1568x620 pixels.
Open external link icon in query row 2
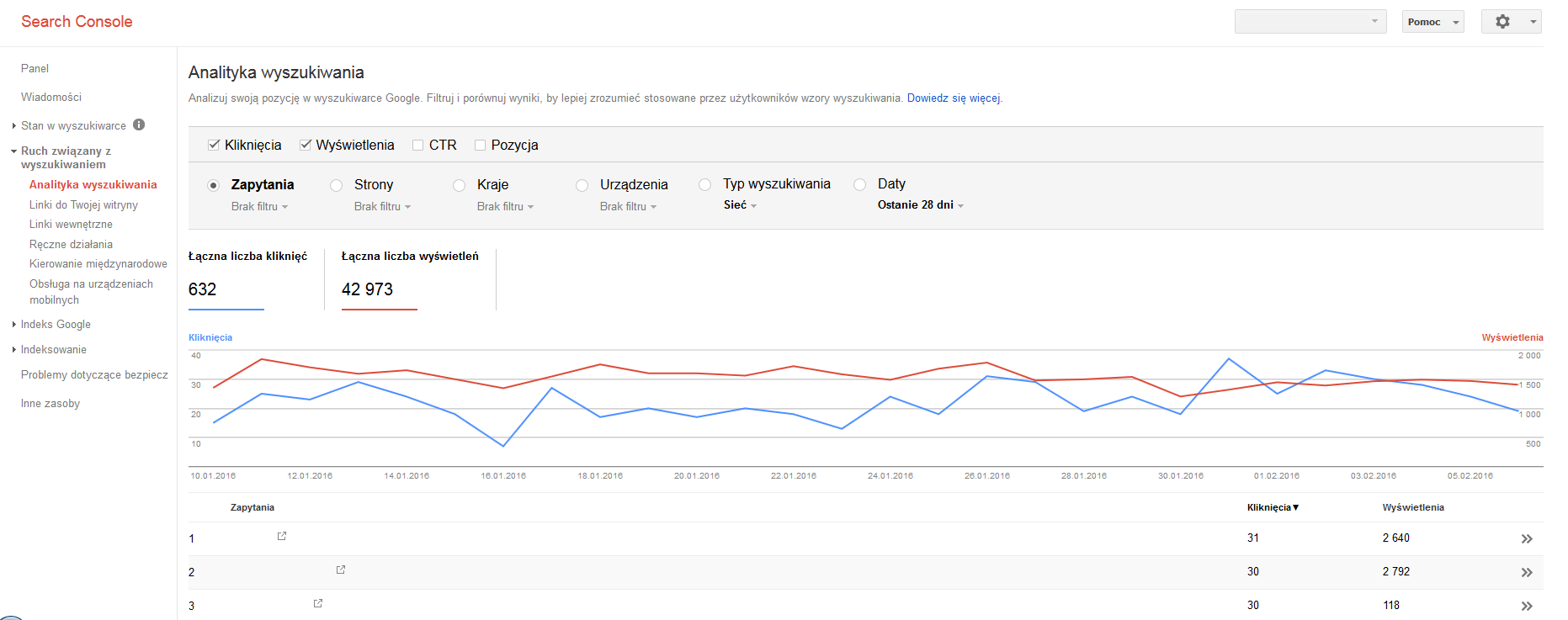click(x=341, y=570)
